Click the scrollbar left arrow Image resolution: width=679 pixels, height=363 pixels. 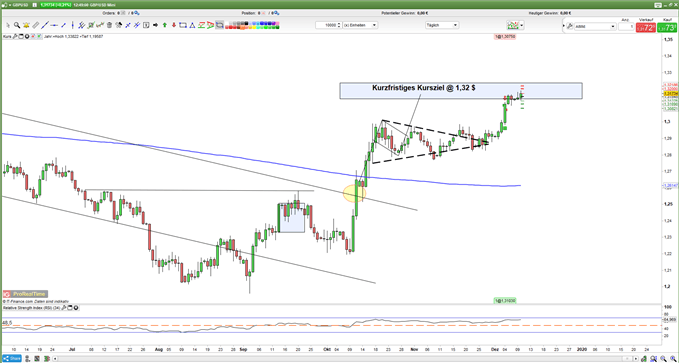[55, 359]
